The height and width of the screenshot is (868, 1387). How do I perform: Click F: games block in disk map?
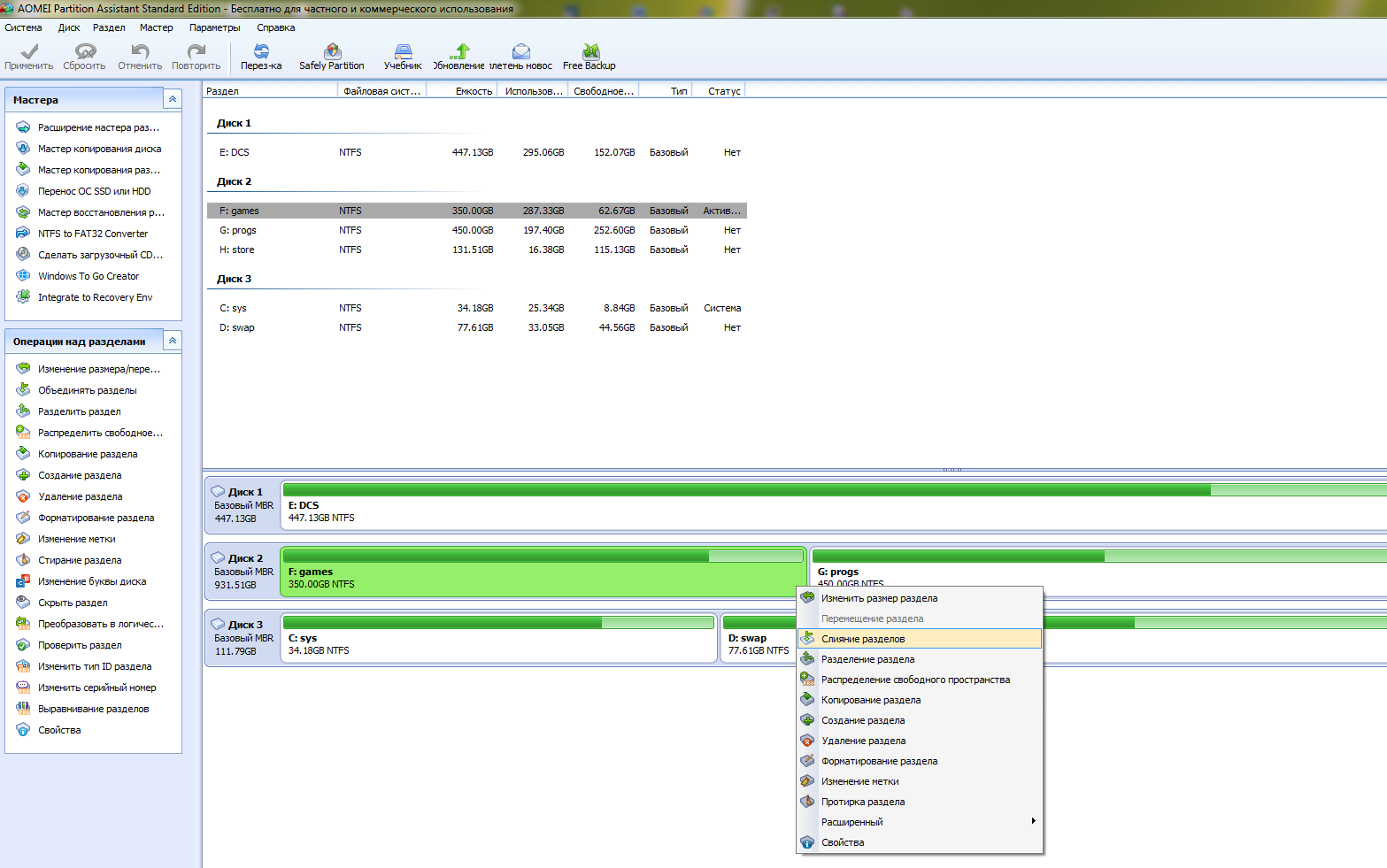(x=543, y=572)
